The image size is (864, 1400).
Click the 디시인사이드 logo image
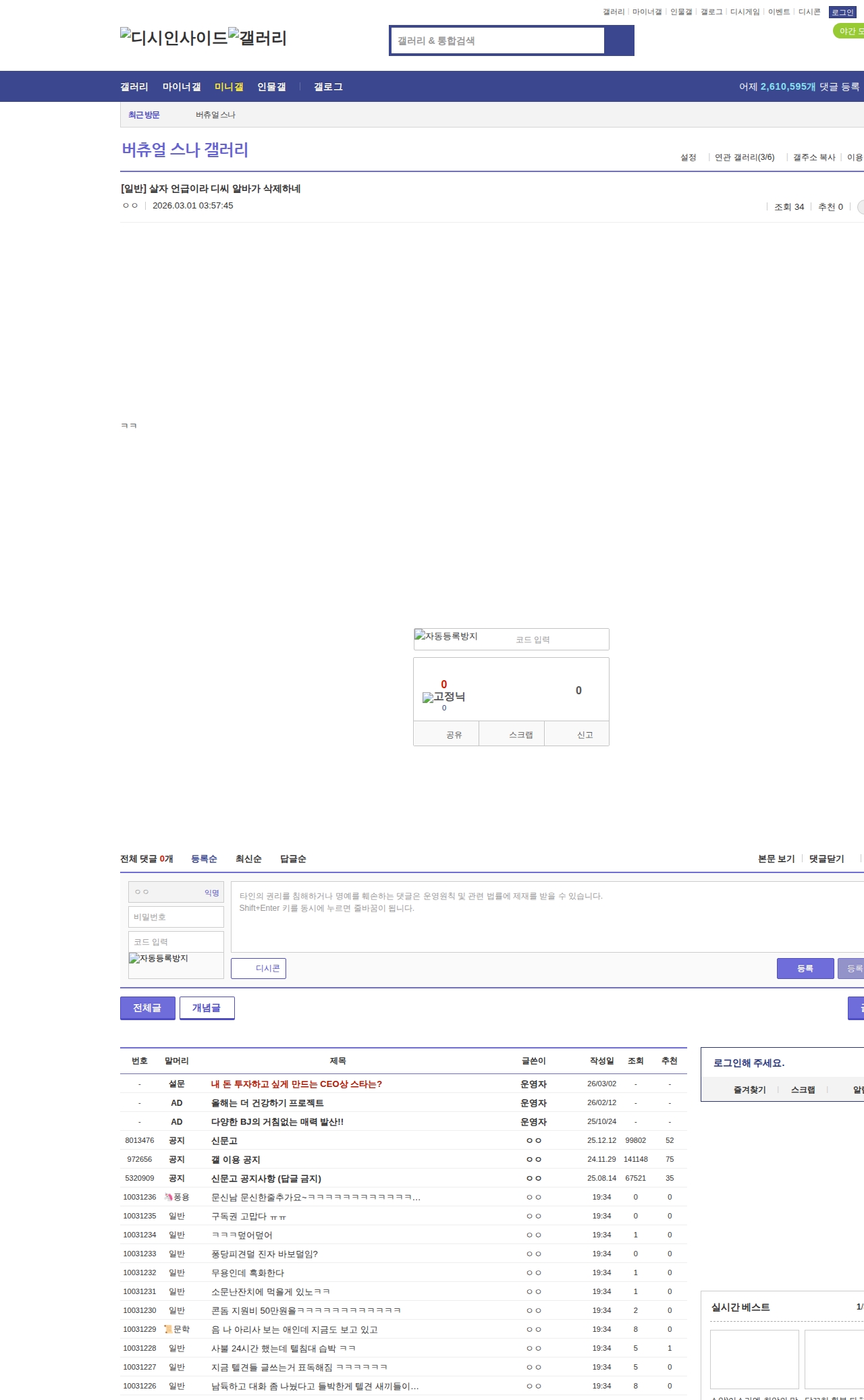[173, 38]
